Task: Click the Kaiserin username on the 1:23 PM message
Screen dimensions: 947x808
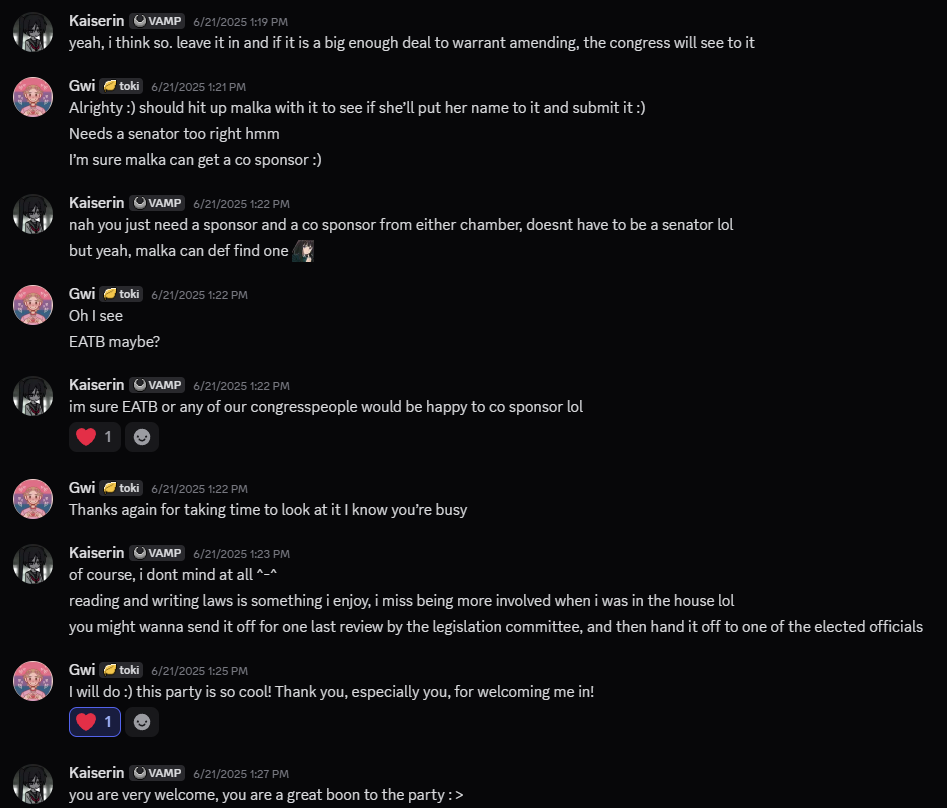Action: (x=96, y=553)
